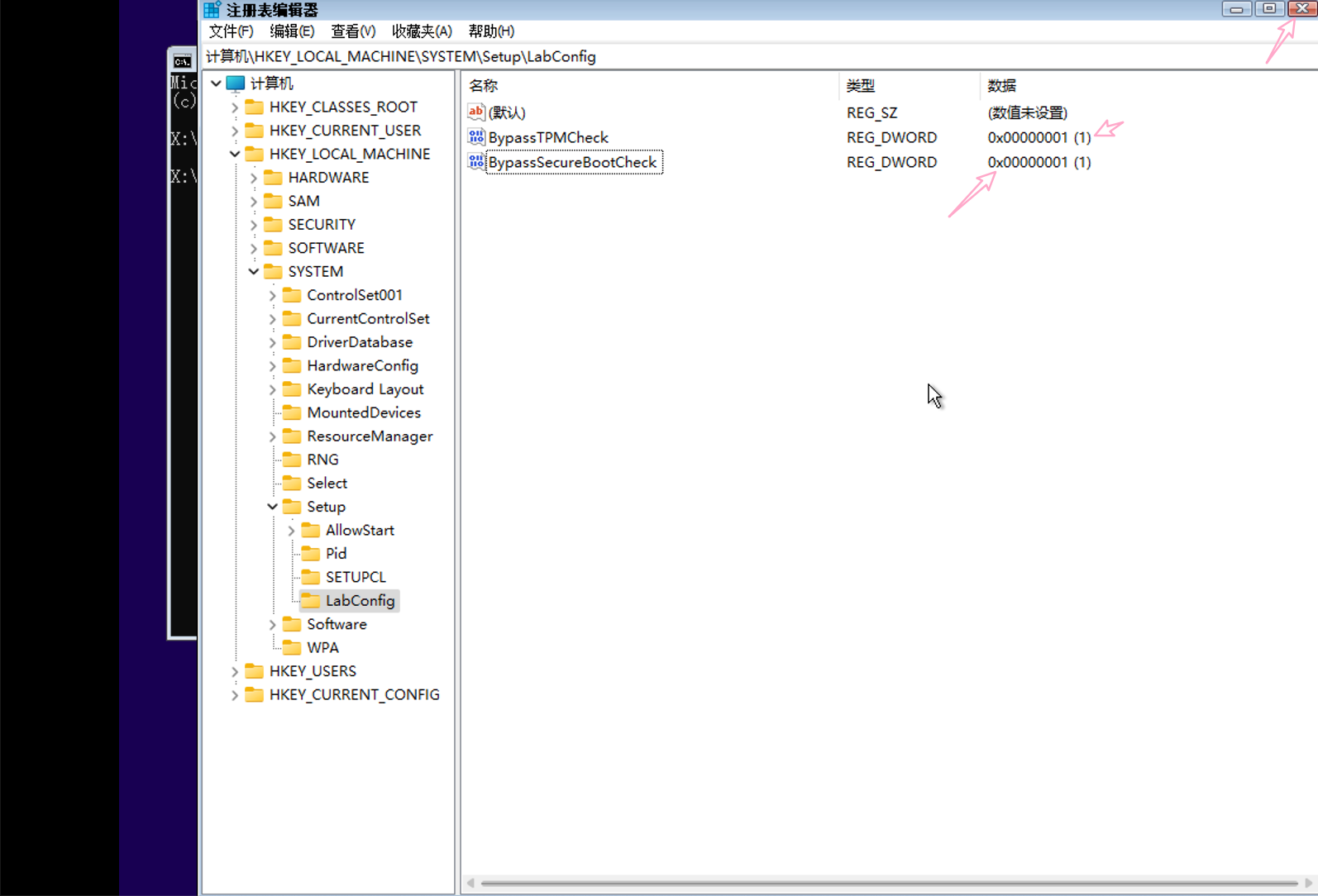Click the computer icon at tree root
Image resolution: width=1318 pixels, height=896 pixels.
(236, 83)
